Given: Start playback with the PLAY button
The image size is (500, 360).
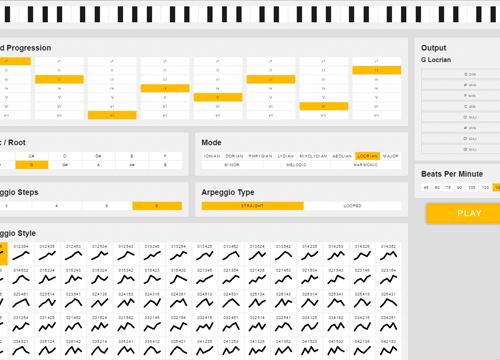Looking at the screenshot, I should [469, 213].
